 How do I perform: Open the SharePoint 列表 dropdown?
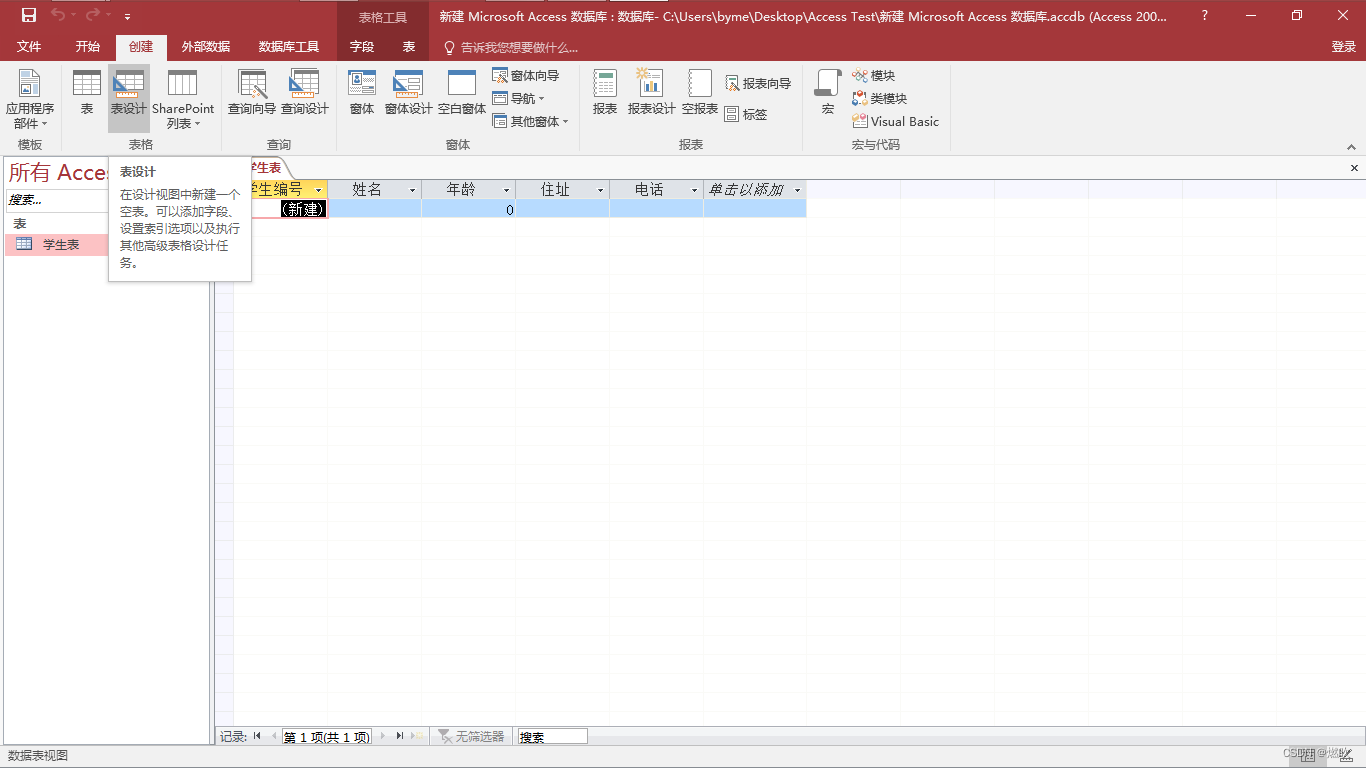point(183,100)
